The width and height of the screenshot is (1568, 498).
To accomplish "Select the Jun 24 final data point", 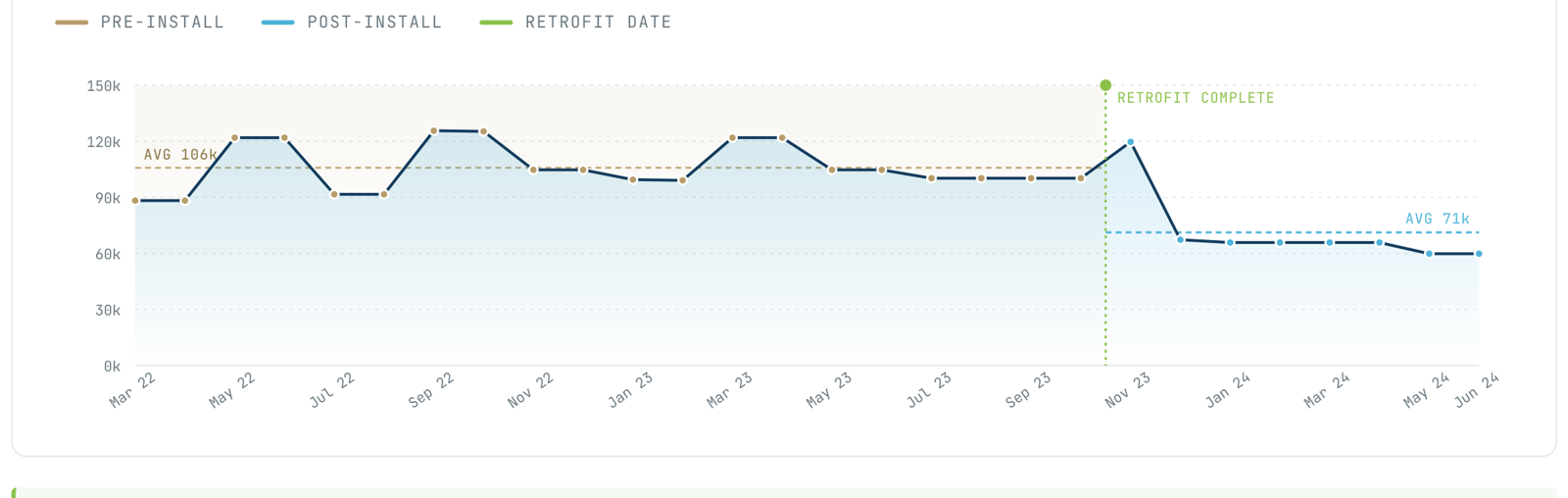I will pyautogui.click(x=1479, y=254).
